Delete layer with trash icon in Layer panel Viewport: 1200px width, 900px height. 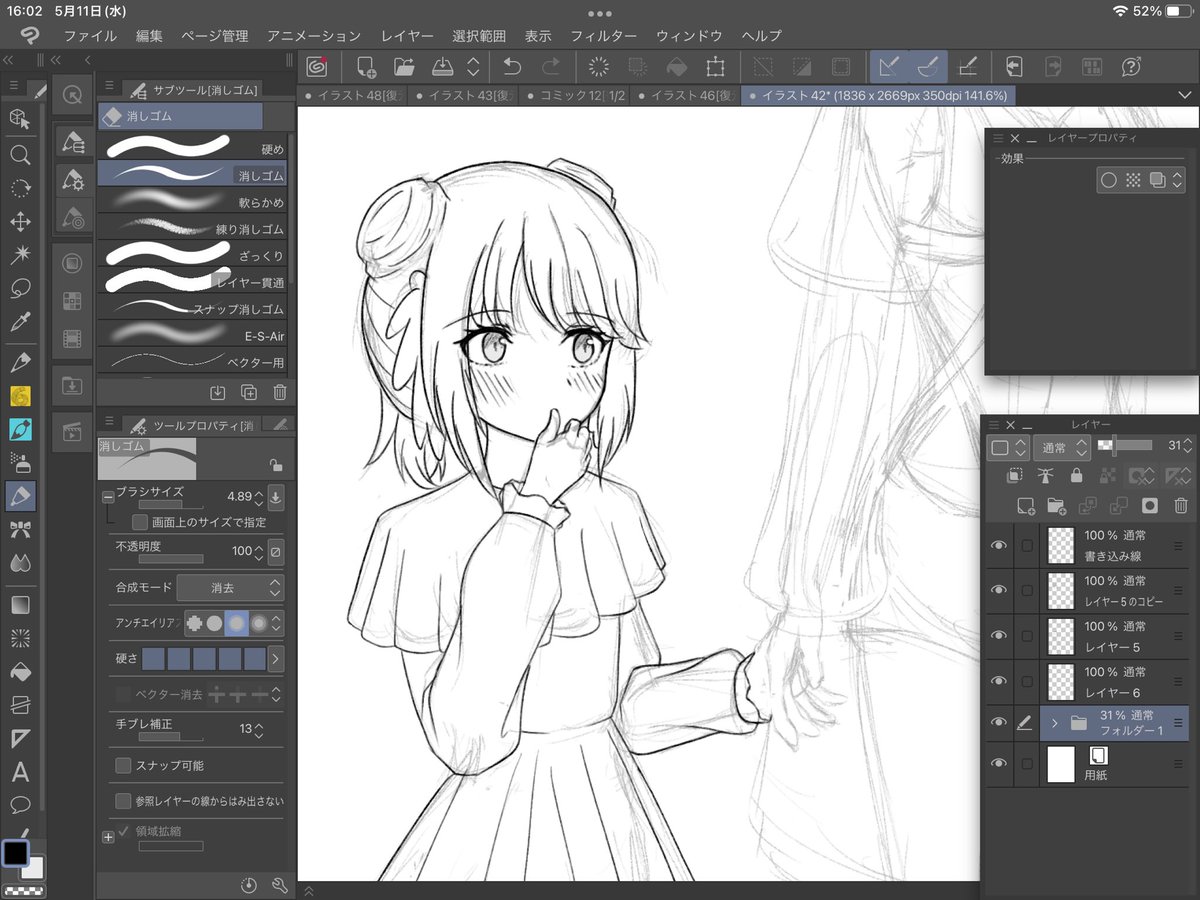[1181, 506]
